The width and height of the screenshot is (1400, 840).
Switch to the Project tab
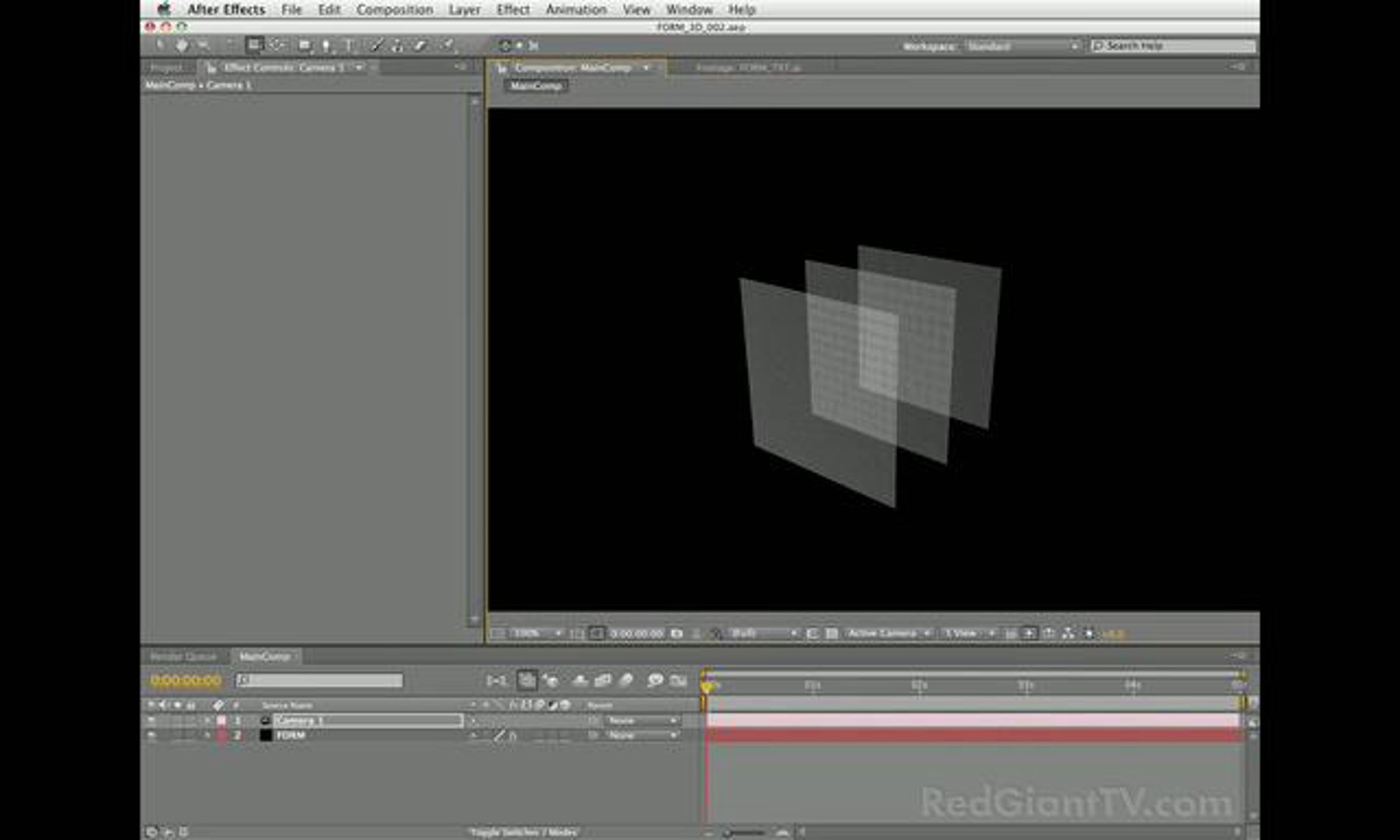pos(167,68)
